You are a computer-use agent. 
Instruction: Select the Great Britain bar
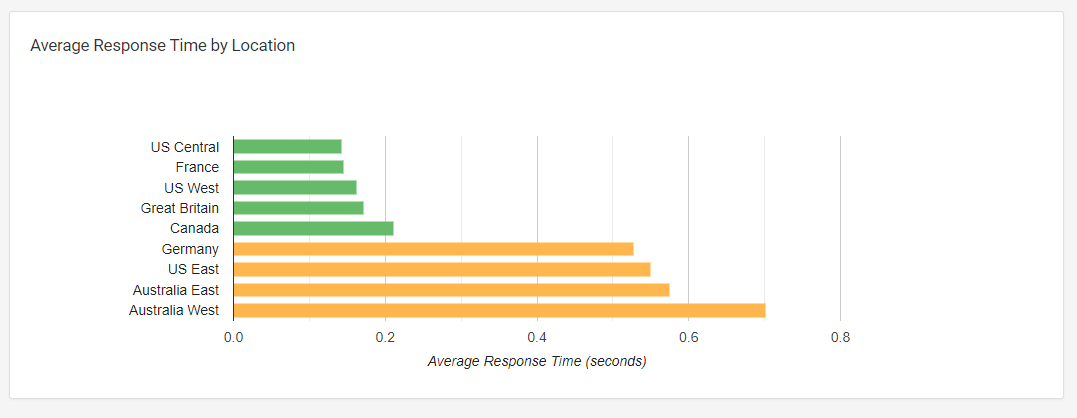pos(299,208)
